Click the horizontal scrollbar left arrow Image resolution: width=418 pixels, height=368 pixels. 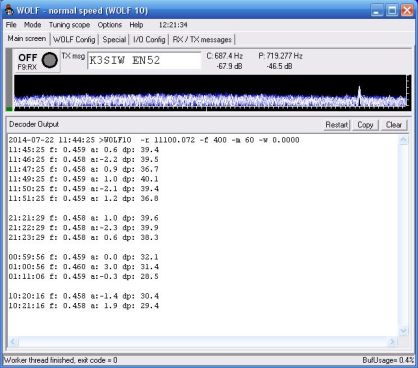[13, 341]
